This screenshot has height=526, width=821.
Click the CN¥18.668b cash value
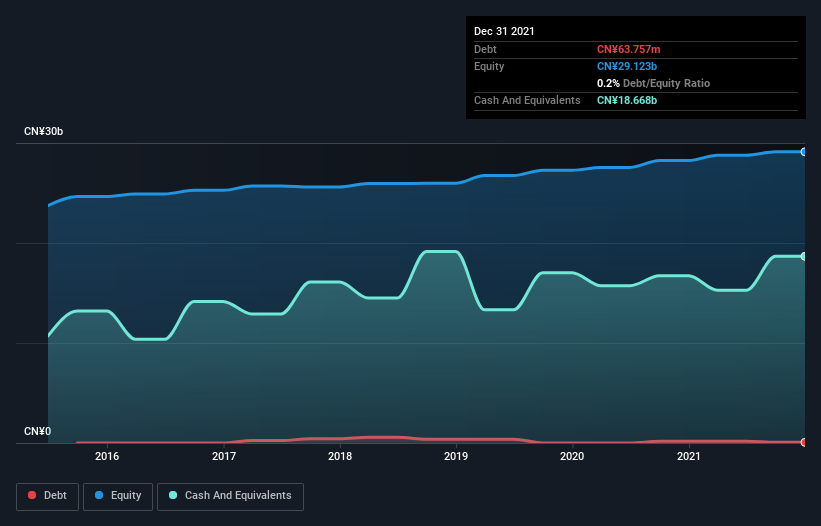tap(627, 100)
